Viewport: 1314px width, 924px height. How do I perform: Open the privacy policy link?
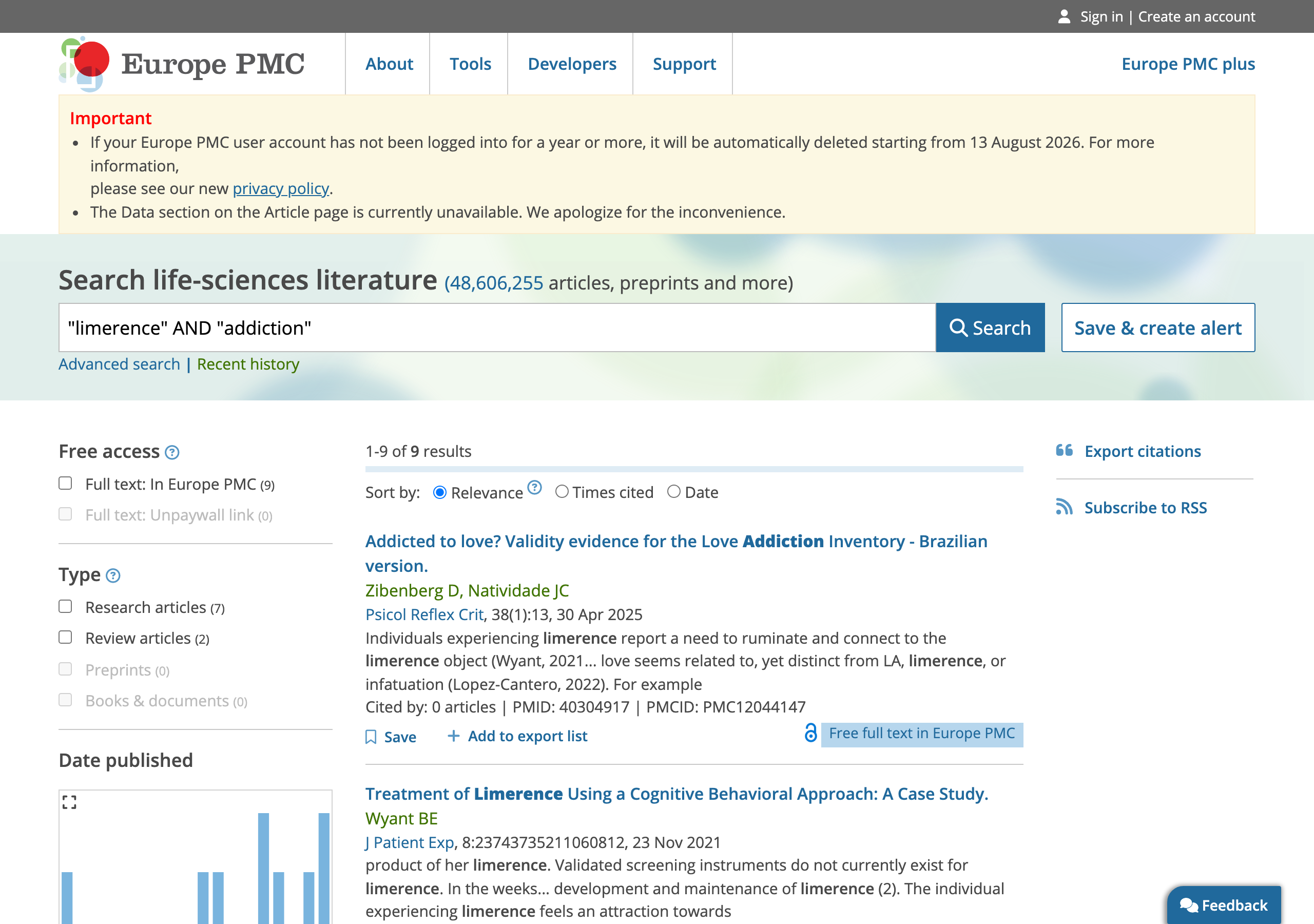click(280, 188)
